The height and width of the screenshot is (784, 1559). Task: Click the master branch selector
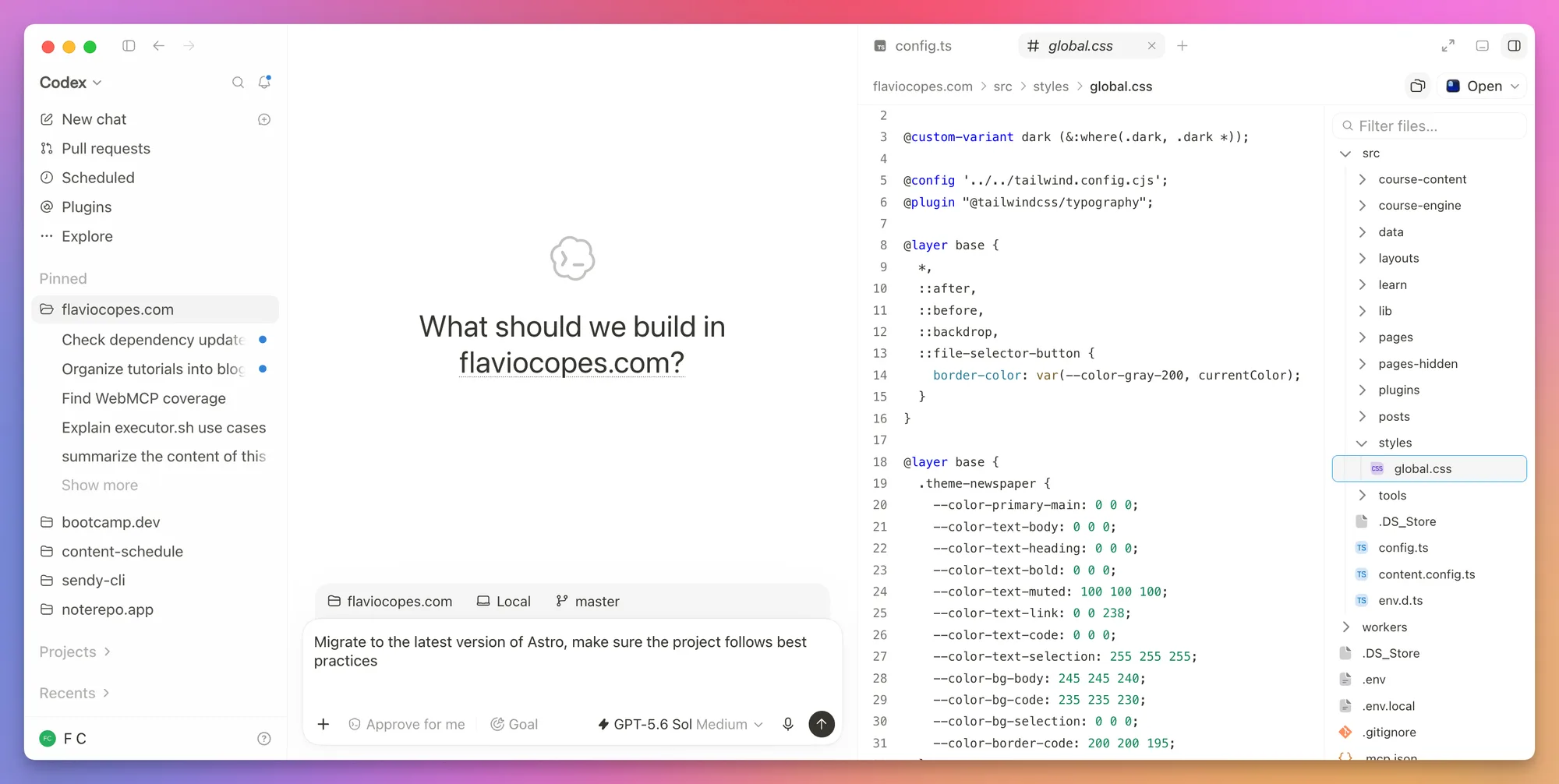588,601
